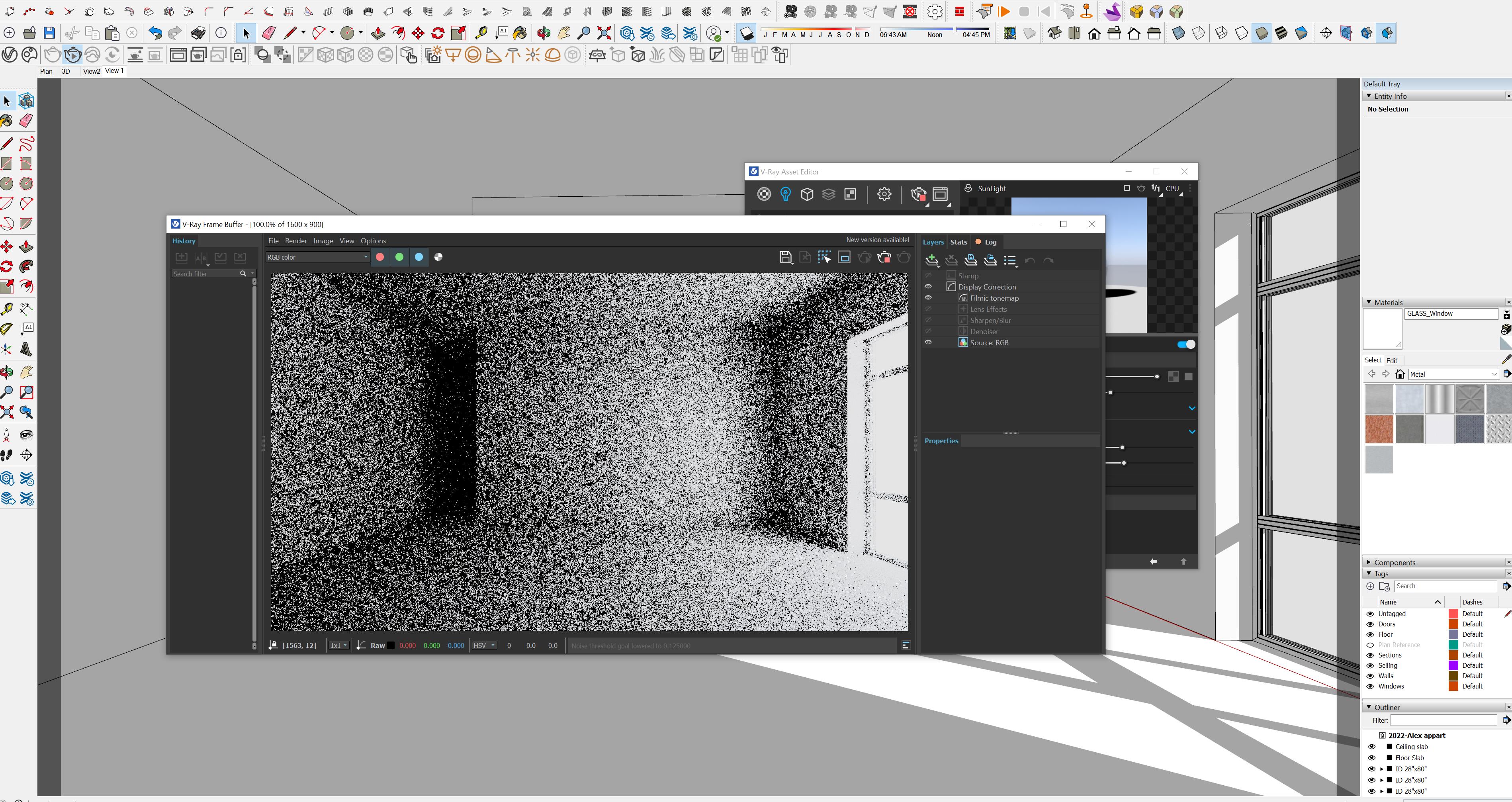Viewport: 1512px width, 802px height.
Task: Expand the Components panel
Action: click(1369, 562)
